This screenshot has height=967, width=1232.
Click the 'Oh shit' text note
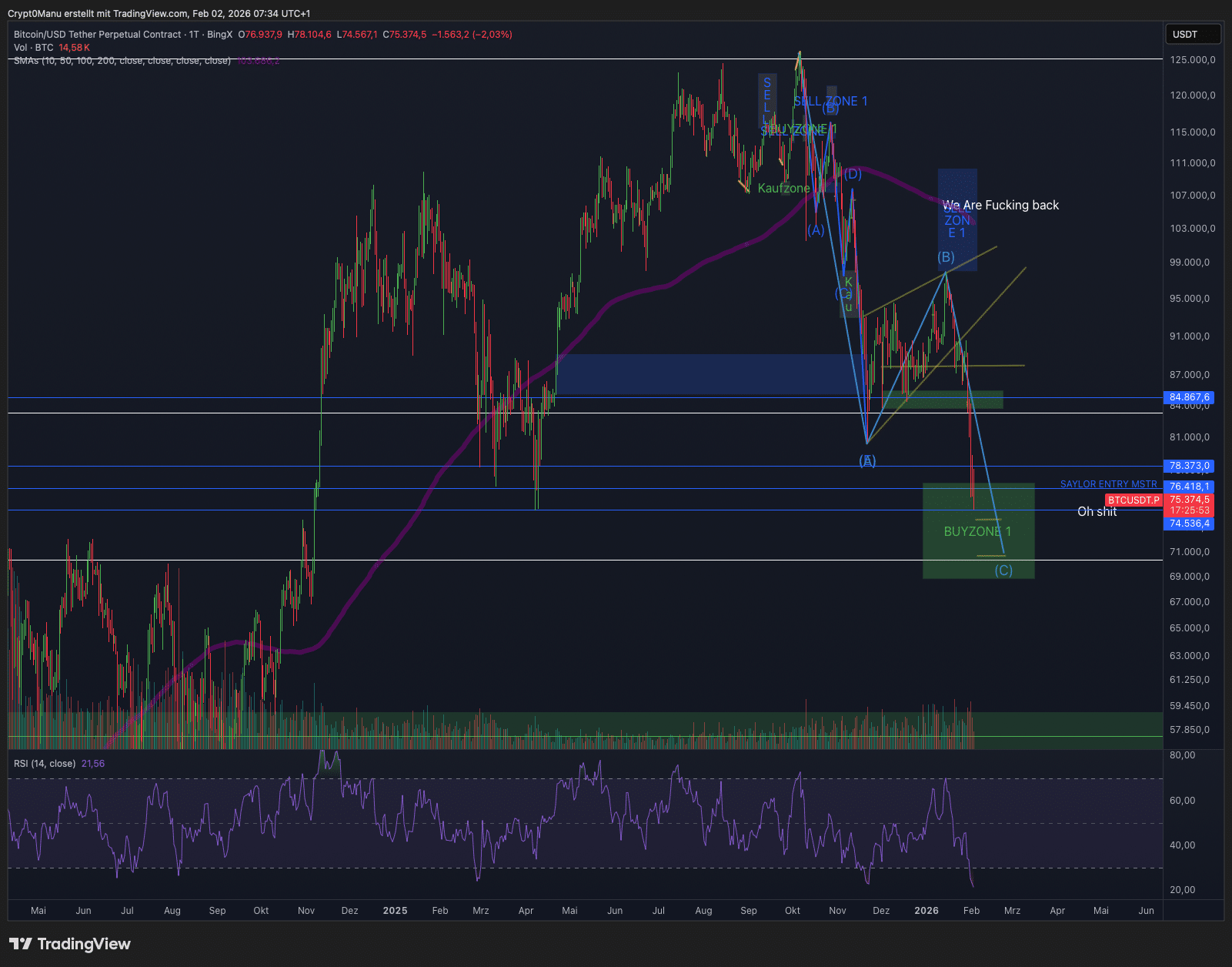pos(1097,512)
